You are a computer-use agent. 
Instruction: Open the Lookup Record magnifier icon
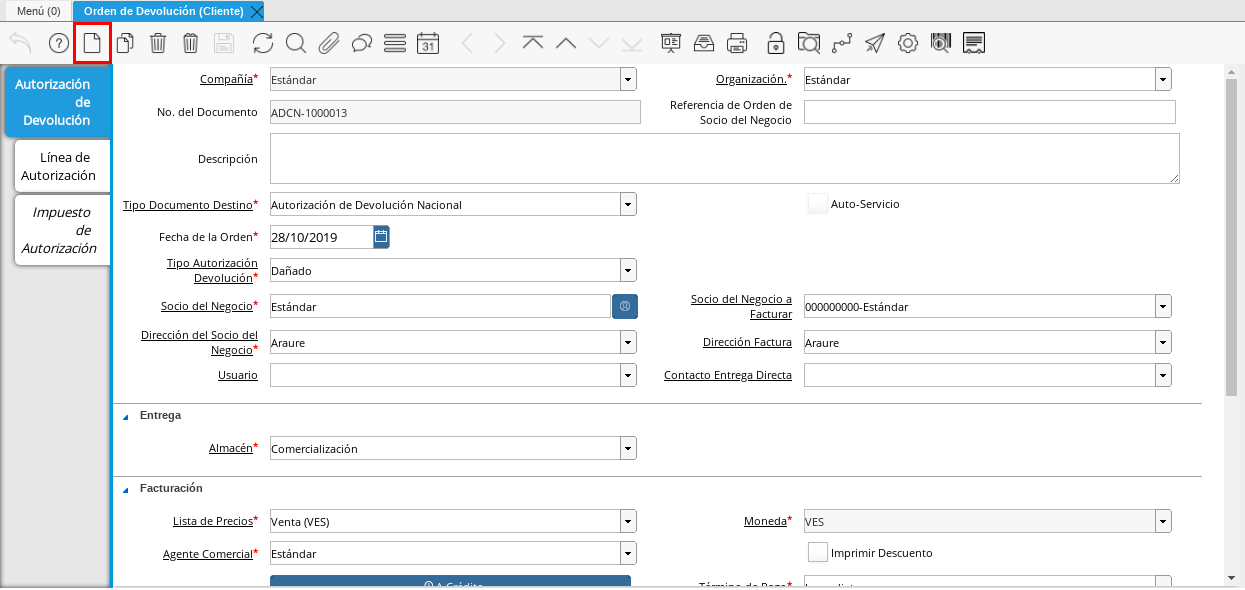coord(295,43)
